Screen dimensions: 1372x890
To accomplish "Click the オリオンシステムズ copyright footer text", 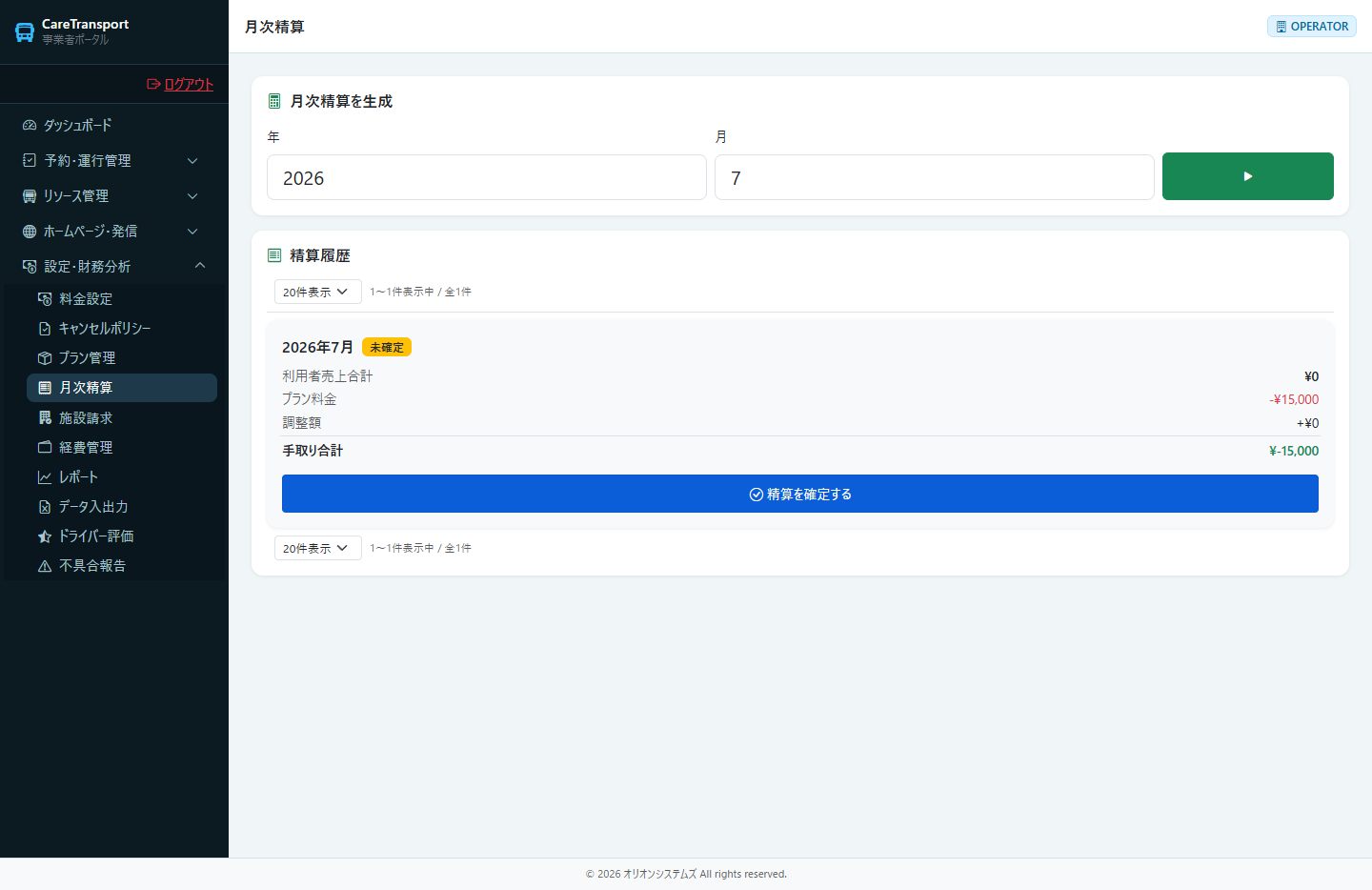I will coord(686,874).
